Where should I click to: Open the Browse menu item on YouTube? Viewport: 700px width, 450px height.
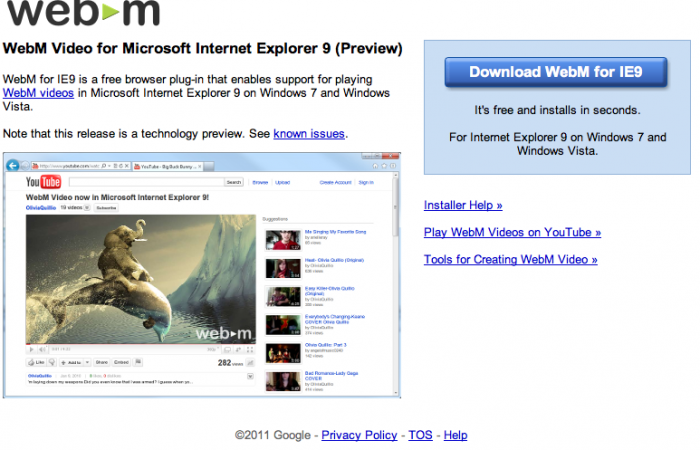tap(260, 183)
